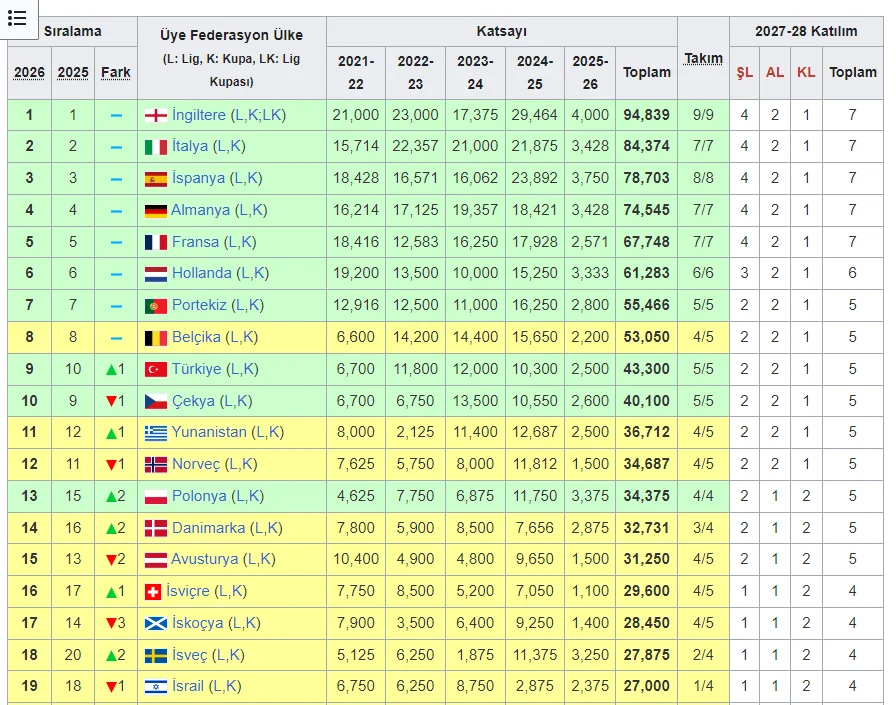Click the Türkiye flag icon
Screen dimensions: 896x705
(x=155, y=369)
